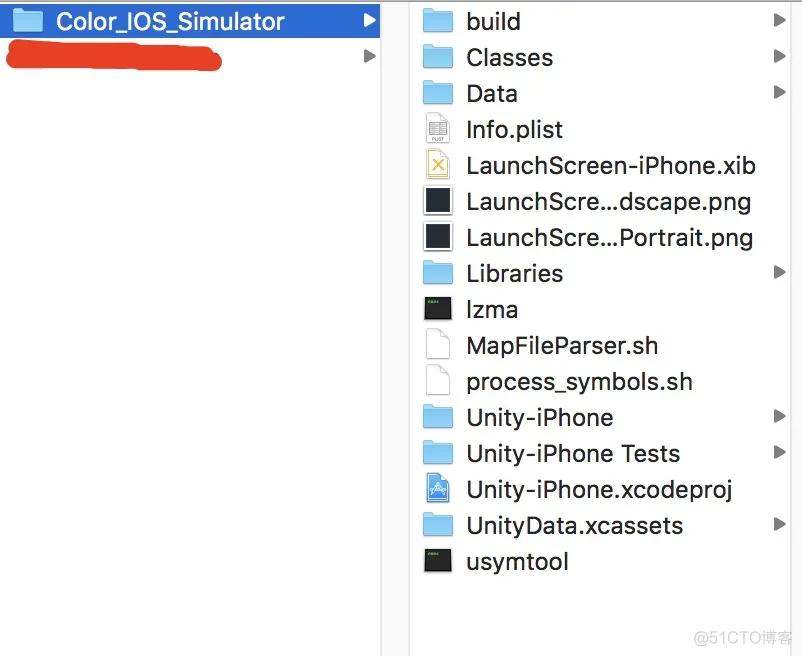Expand the Data folder arrow

[x=779, y=92]
